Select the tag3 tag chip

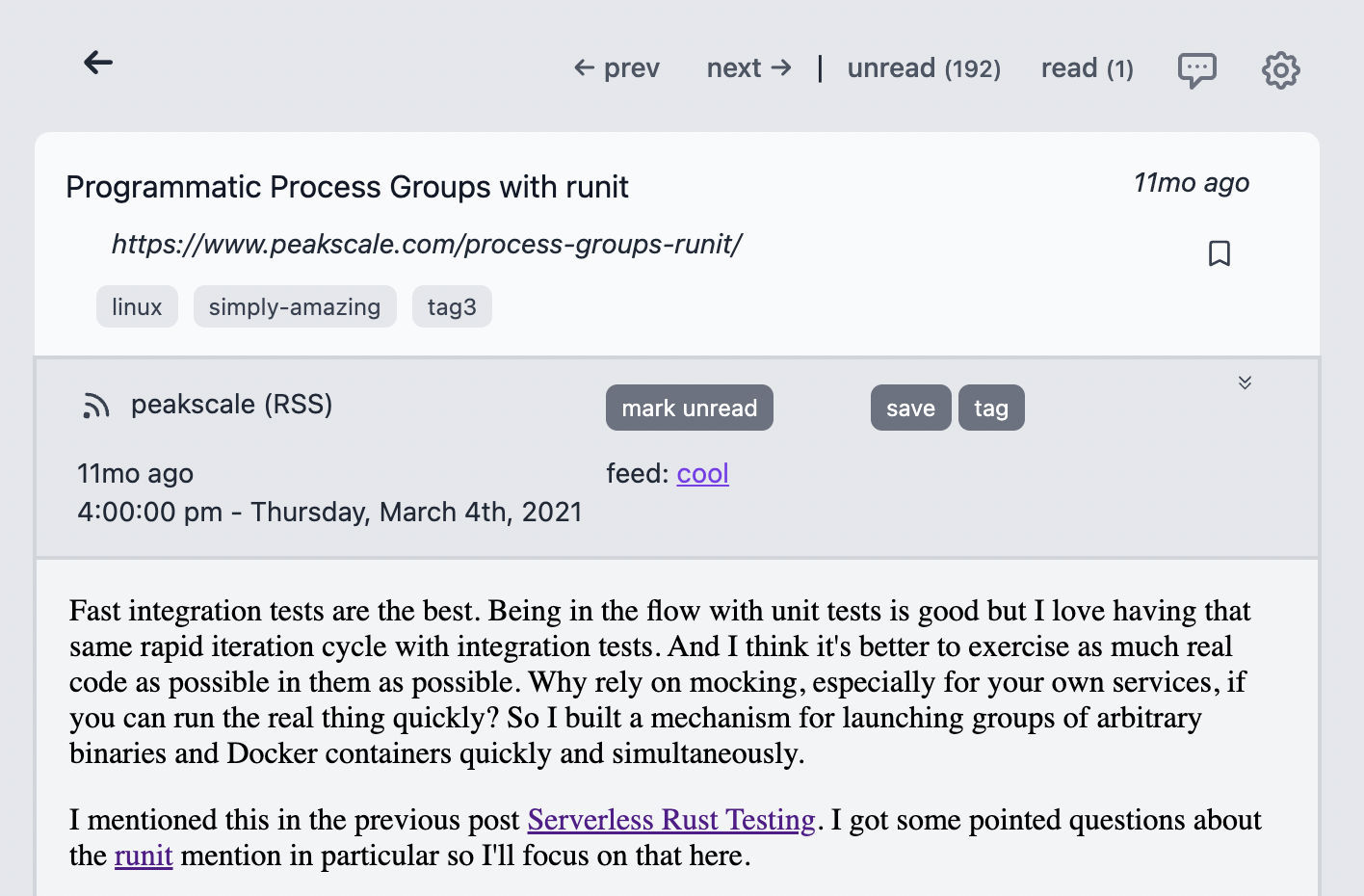point(452,306)
